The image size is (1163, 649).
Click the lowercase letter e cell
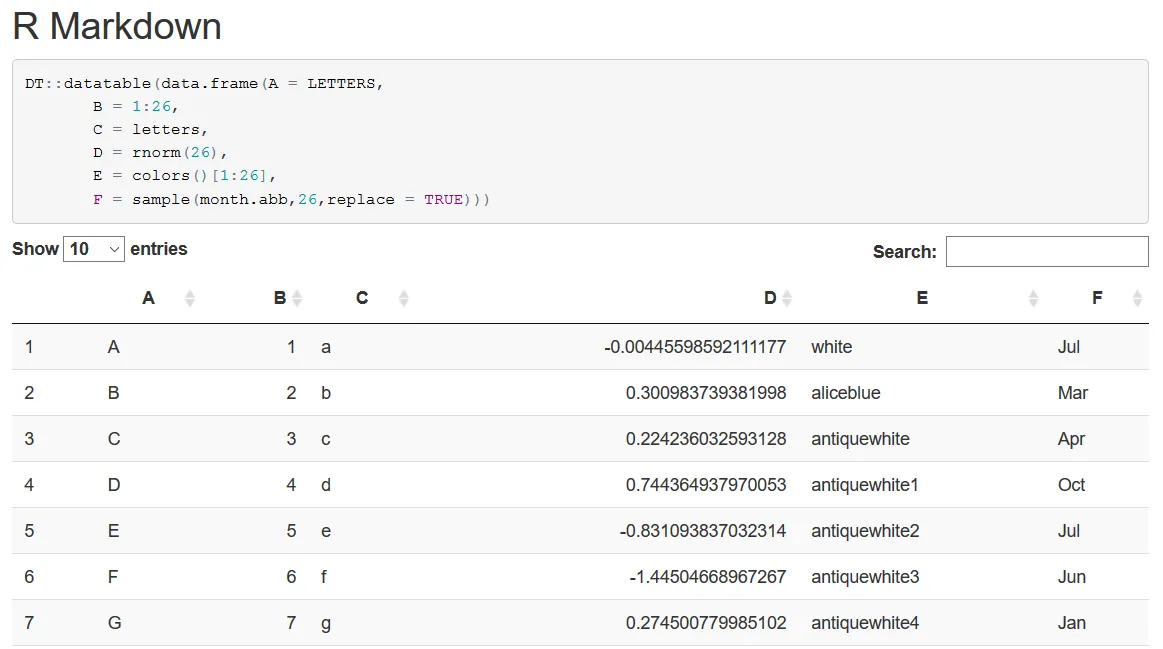click(x=326, y=531)
